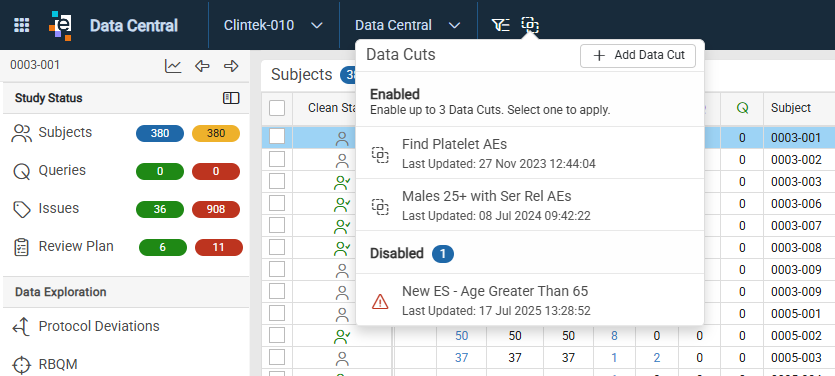Click the green clean status icon for 0005-002
835x376 pixels.
(341, 336)
